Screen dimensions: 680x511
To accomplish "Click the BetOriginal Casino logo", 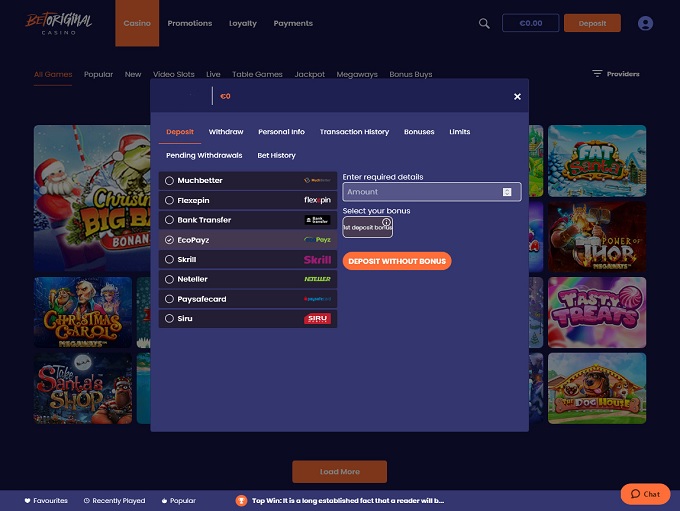I will tap(58, 23).
